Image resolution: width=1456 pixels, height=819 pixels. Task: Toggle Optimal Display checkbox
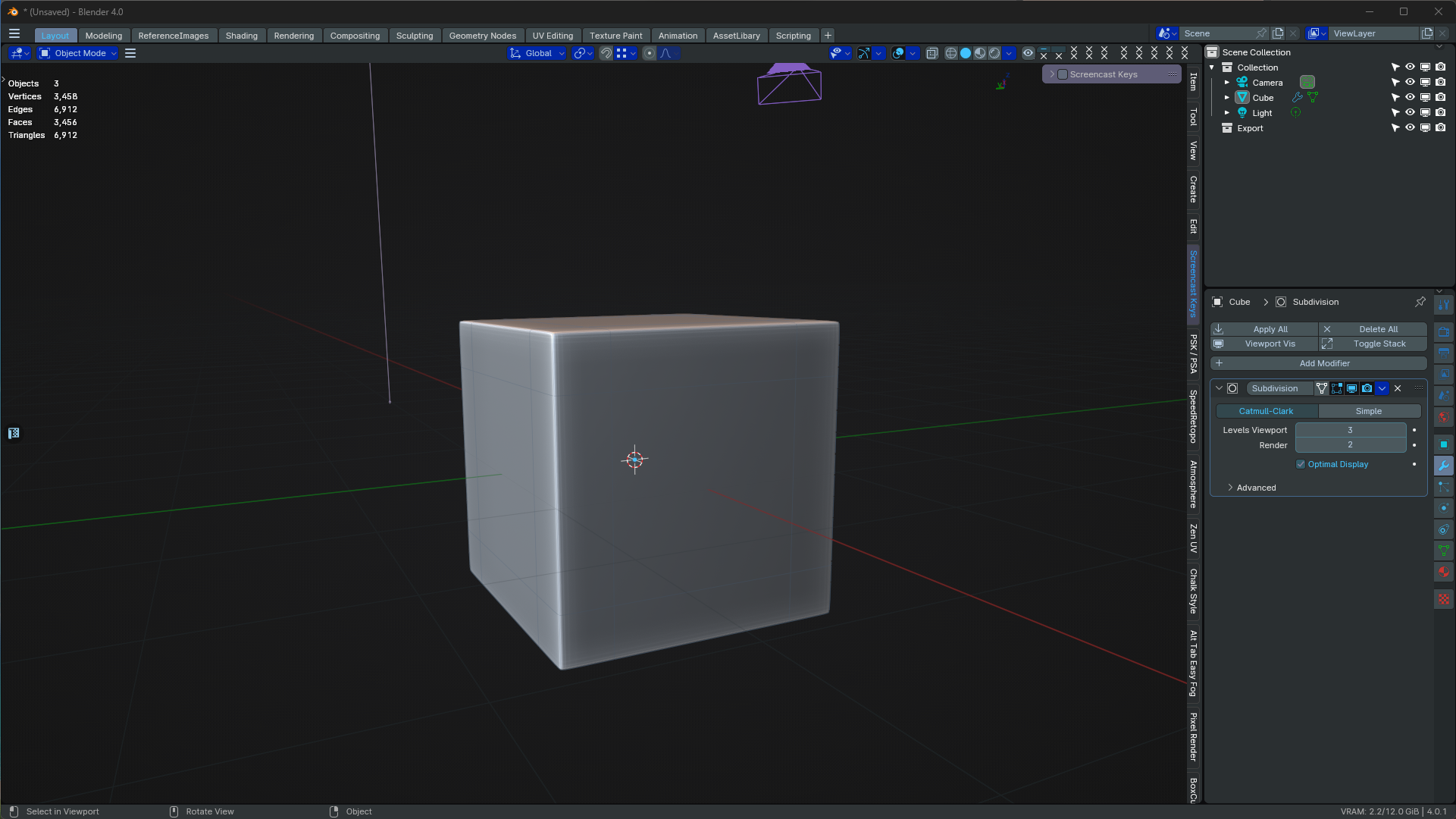point(1300,463)
